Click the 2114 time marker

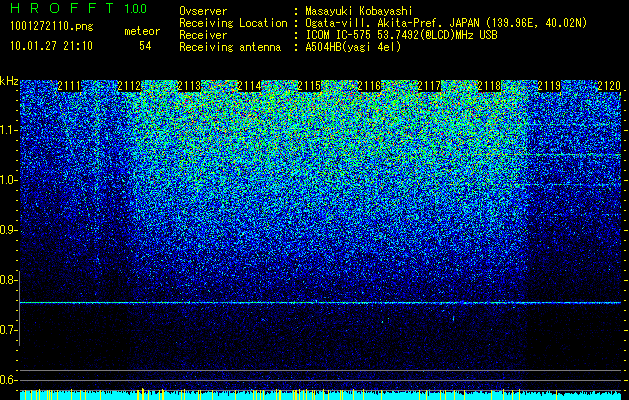click(249, 86)
